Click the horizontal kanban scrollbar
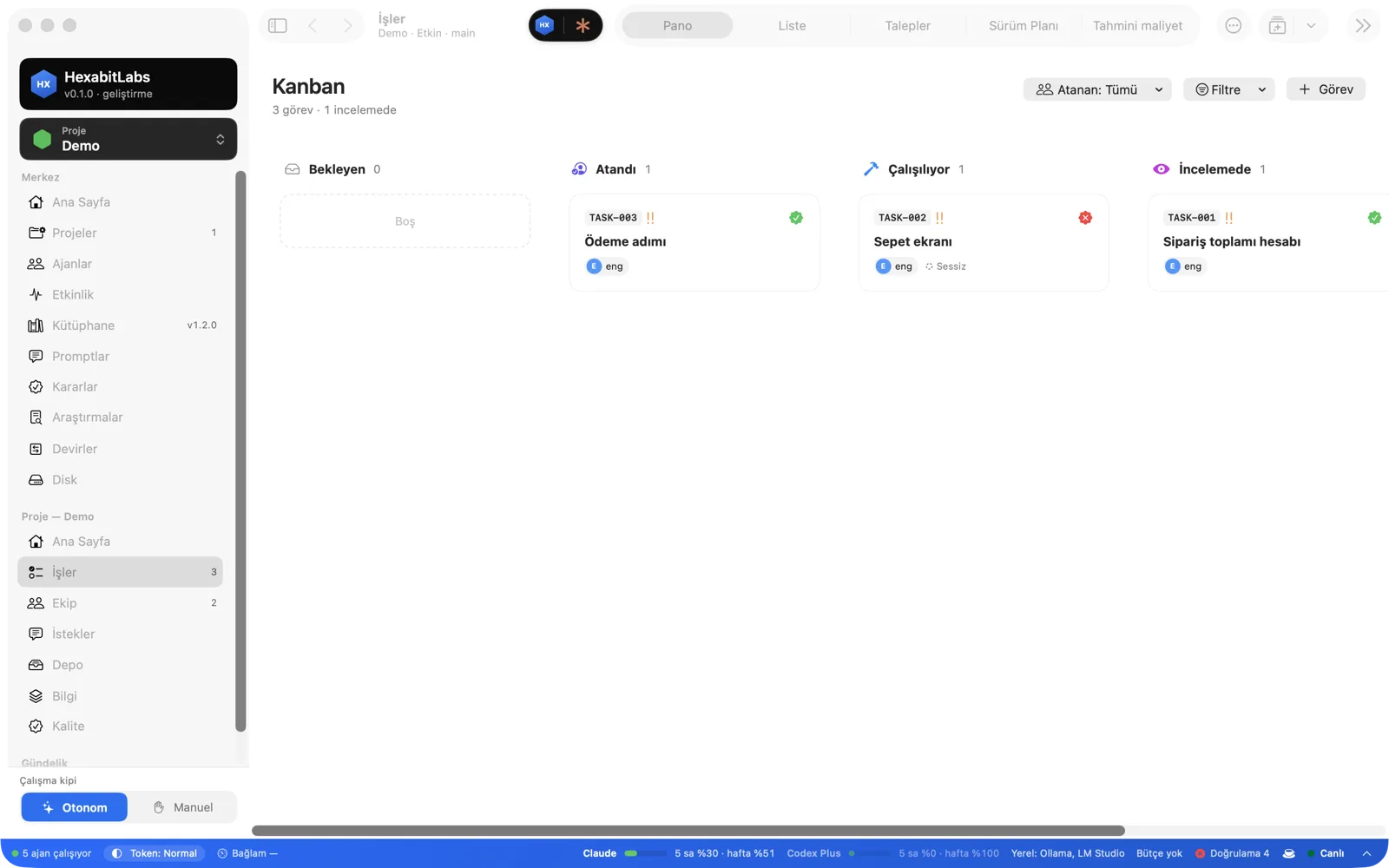Viewport: 1389px width, 868px height. click(688, 831)
